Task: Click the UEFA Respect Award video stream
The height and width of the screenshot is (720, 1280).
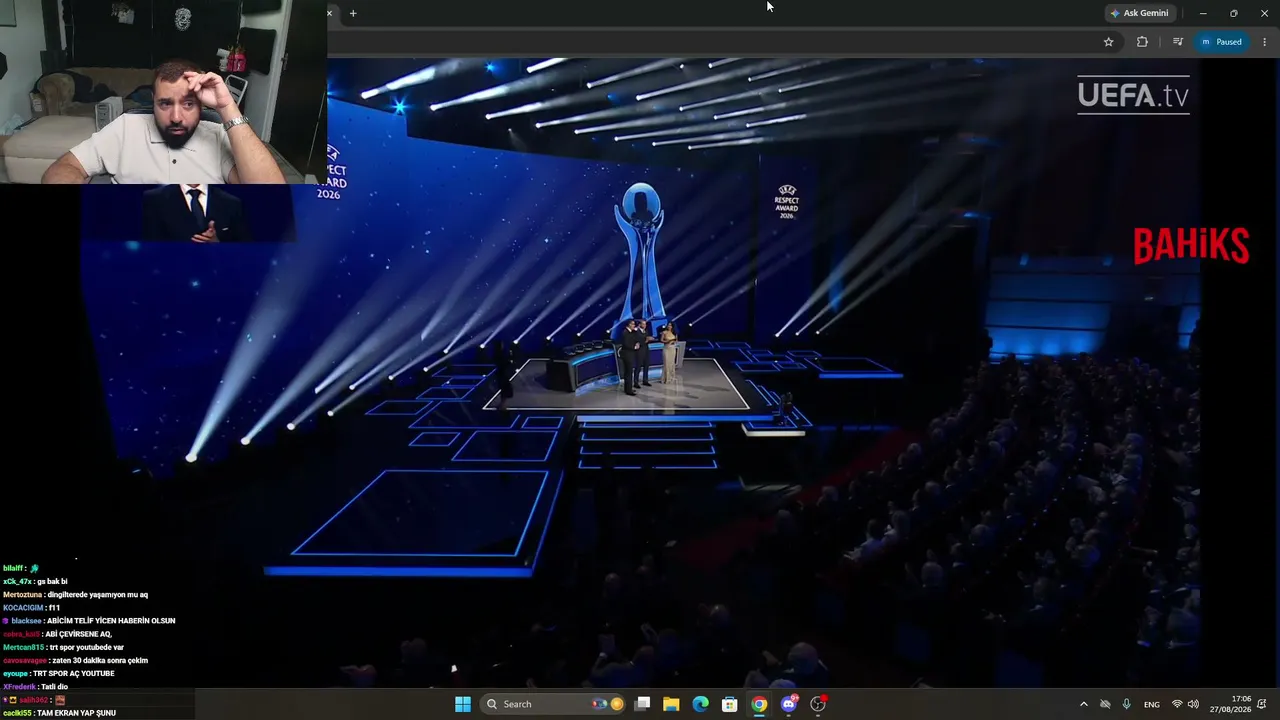Action: click(x=640, y=372)
